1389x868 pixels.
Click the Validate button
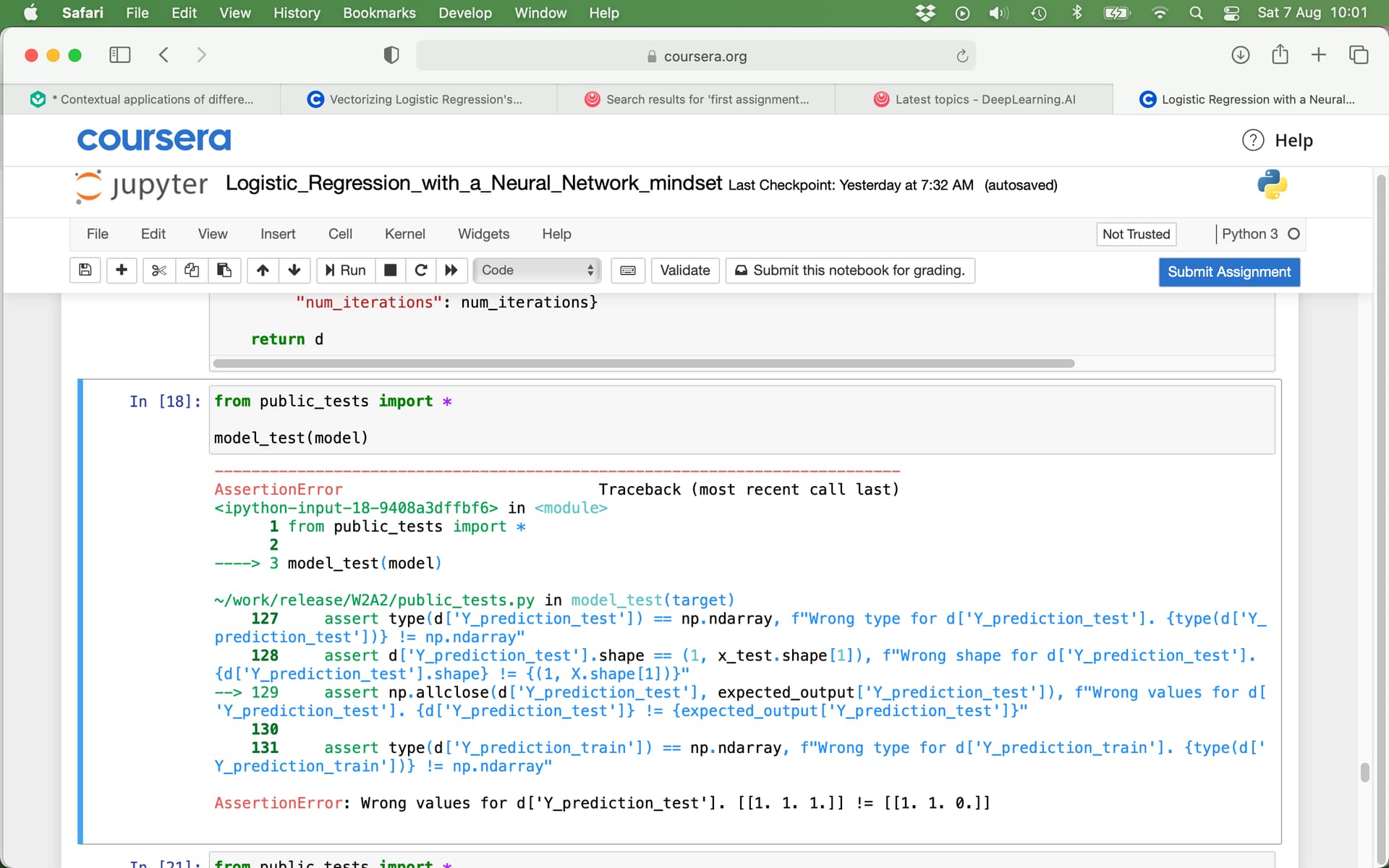(x=684, y=270)
